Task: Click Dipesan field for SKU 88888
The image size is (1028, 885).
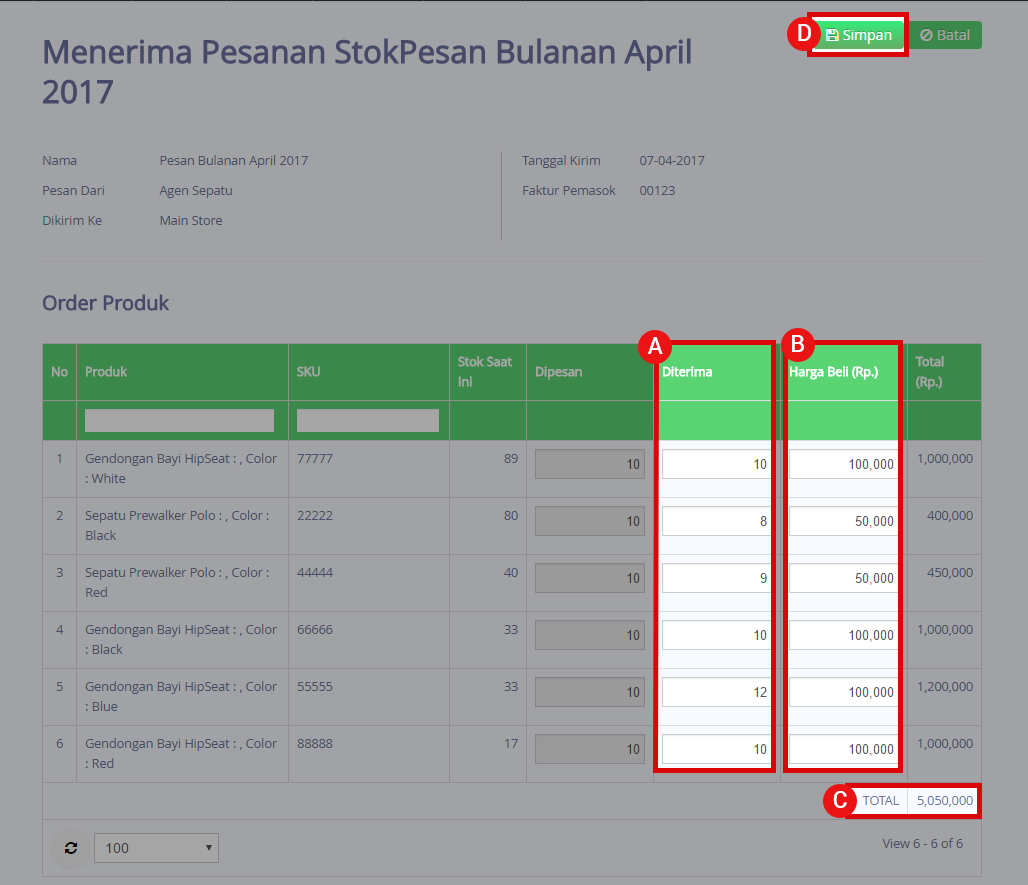Action: tap(589, 749)
